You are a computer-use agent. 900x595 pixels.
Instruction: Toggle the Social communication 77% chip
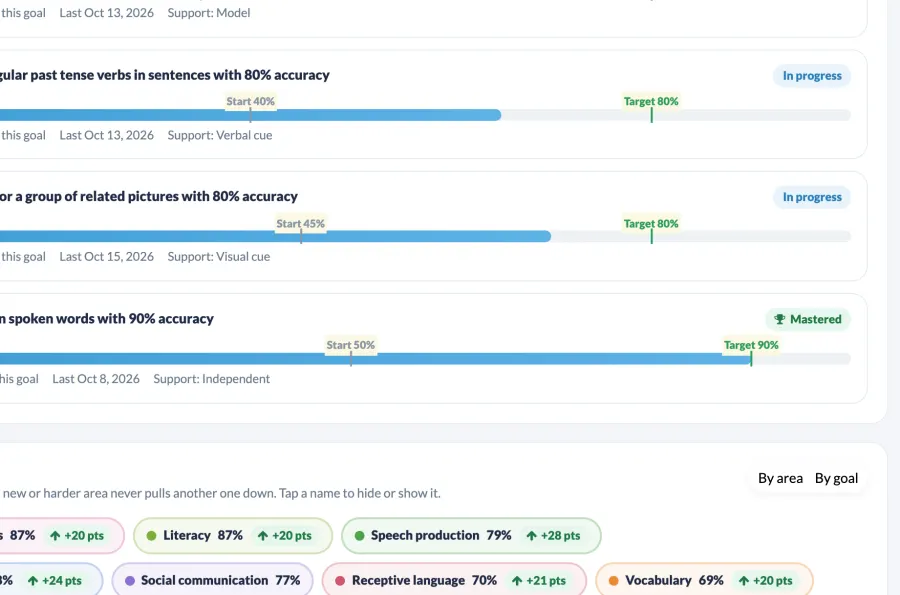(x=212, y=580)
